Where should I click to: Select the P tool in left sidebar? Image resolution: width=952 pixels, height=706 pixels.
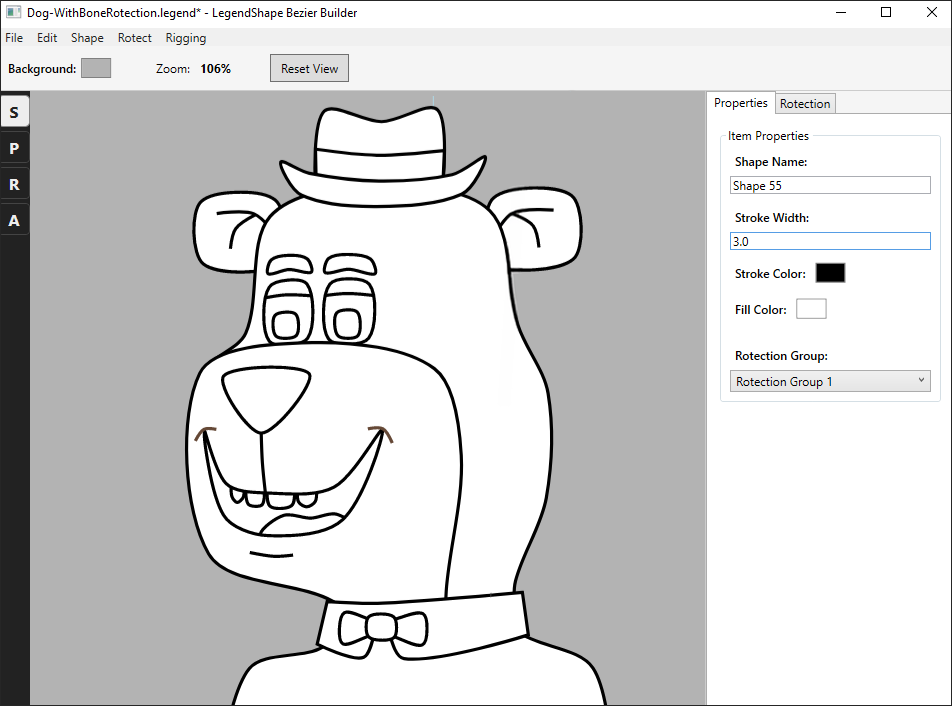tap(15, 148)
